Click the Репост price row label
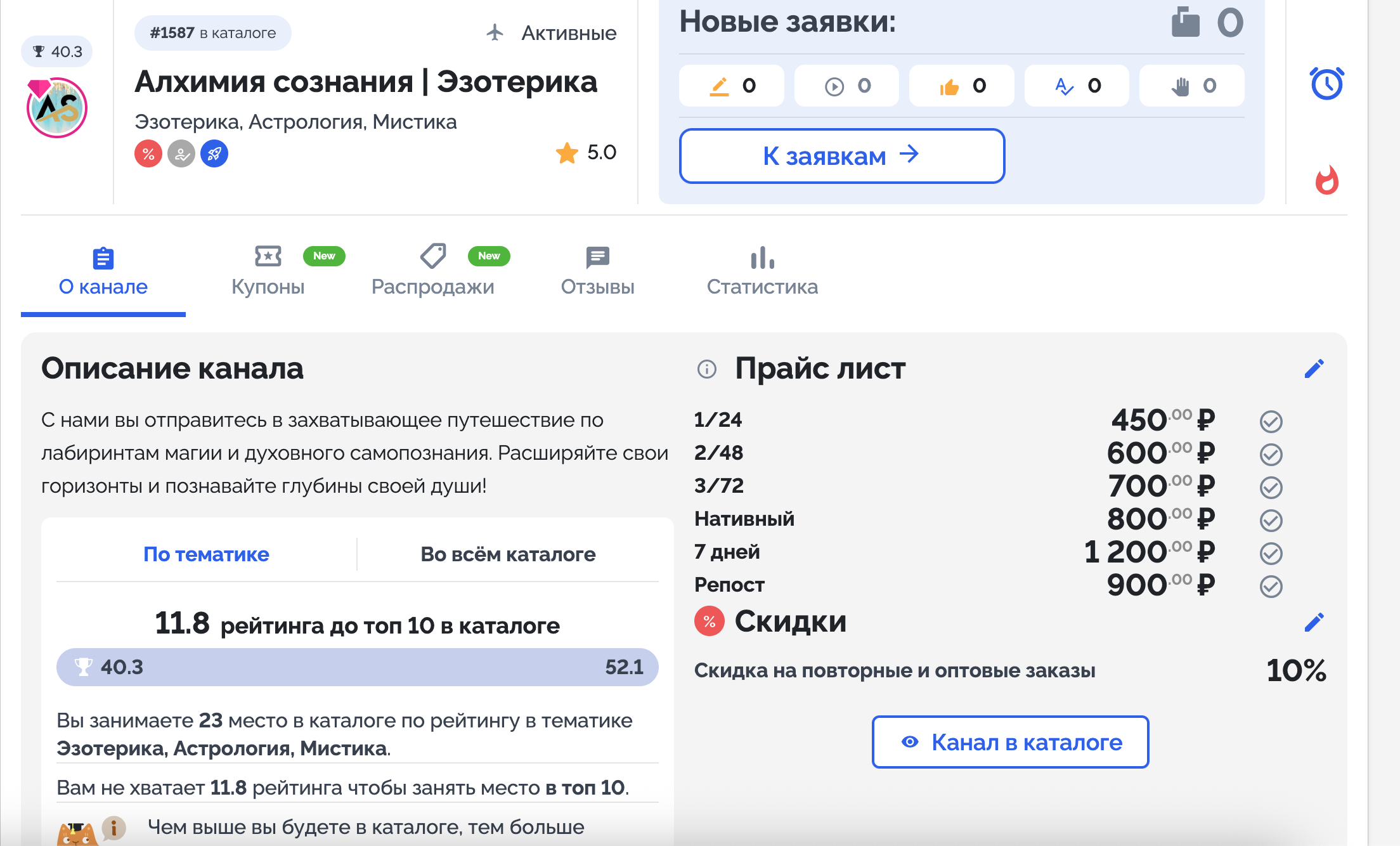Viewport: 1400px width, 846px height. pos(729,585)
